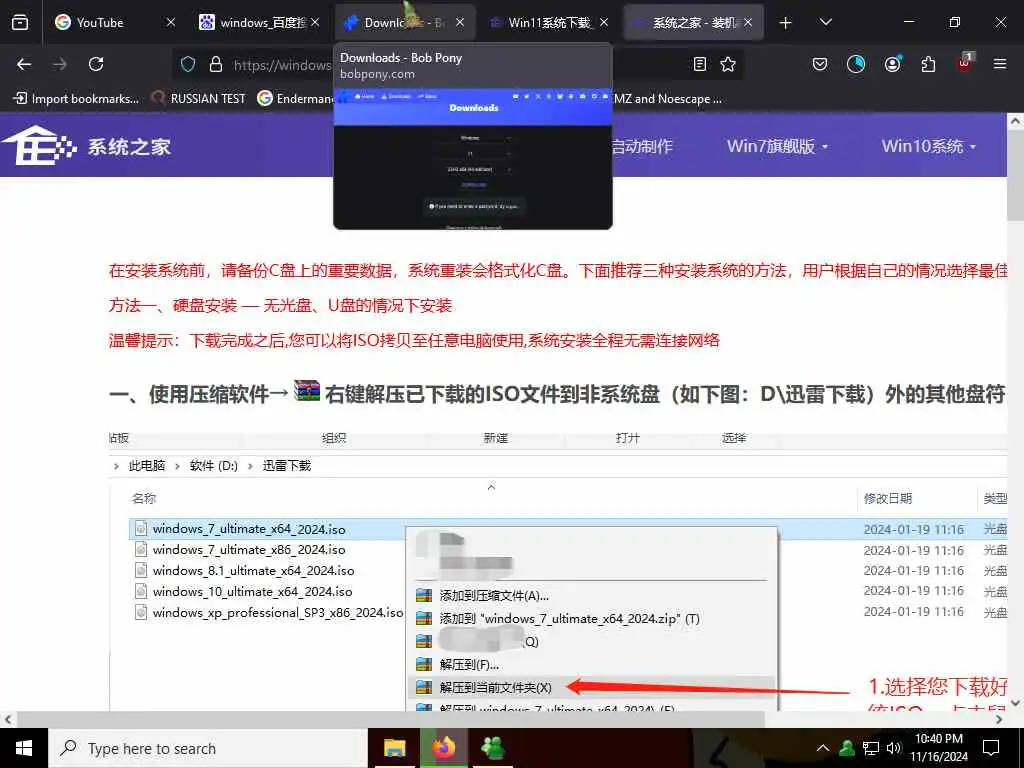Click the windows_8.1_ultimate_x64_2024.iso file name
This screenshot has width=1024, height=768.
tap(253, 571)
